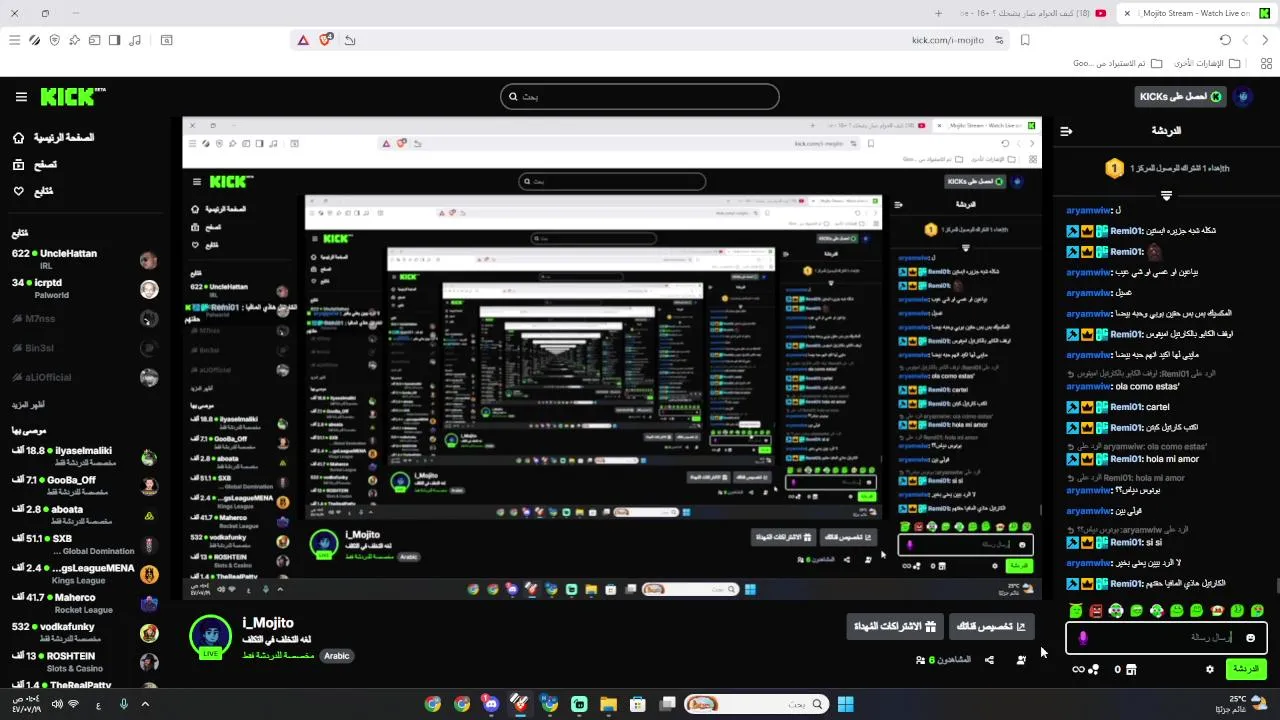1280x720 pixels.
Task: Open a new browser tab
Action: [938, 13]
